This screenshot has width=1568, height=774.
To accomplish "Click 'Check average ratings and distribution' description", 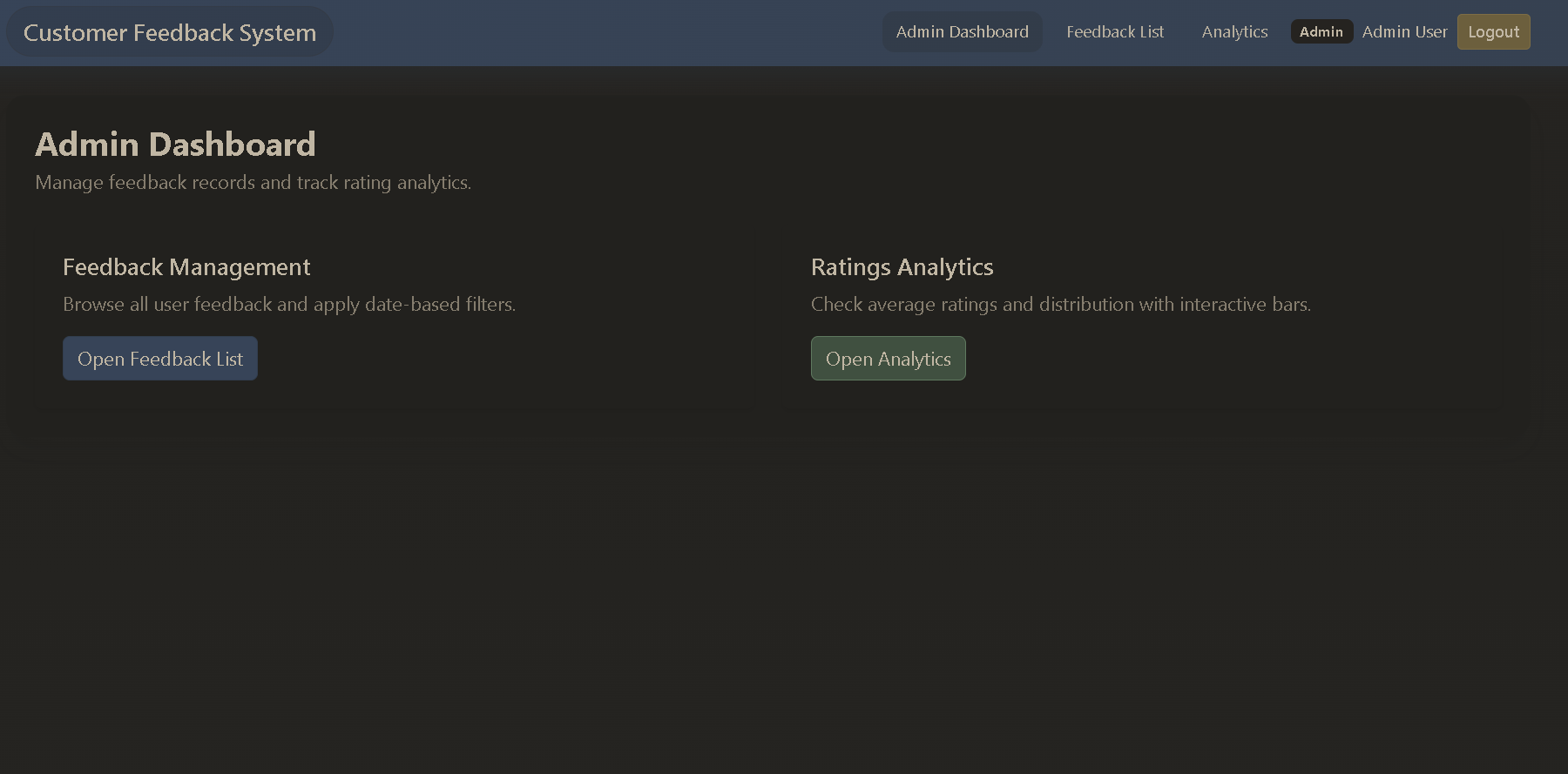I will 1060,305.
